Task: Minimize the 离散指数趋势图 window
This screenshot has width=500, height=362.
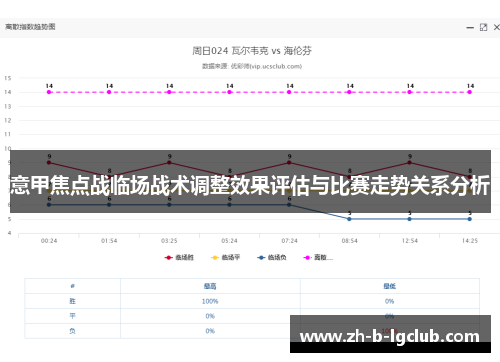Action: (470, 28)
